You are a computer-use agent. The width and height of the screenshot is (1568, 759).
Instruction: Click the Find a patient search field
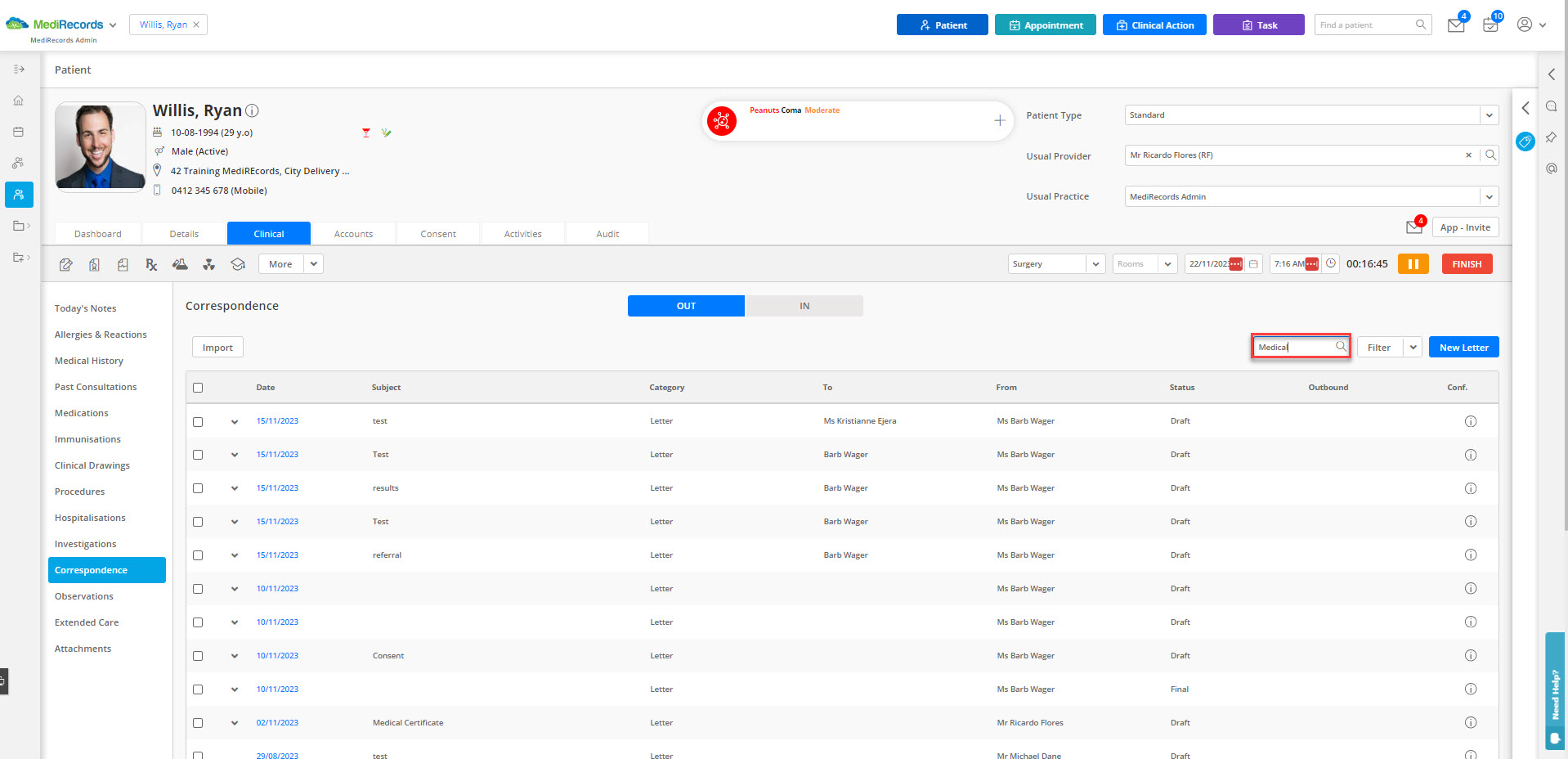(x=1372, y=25)
